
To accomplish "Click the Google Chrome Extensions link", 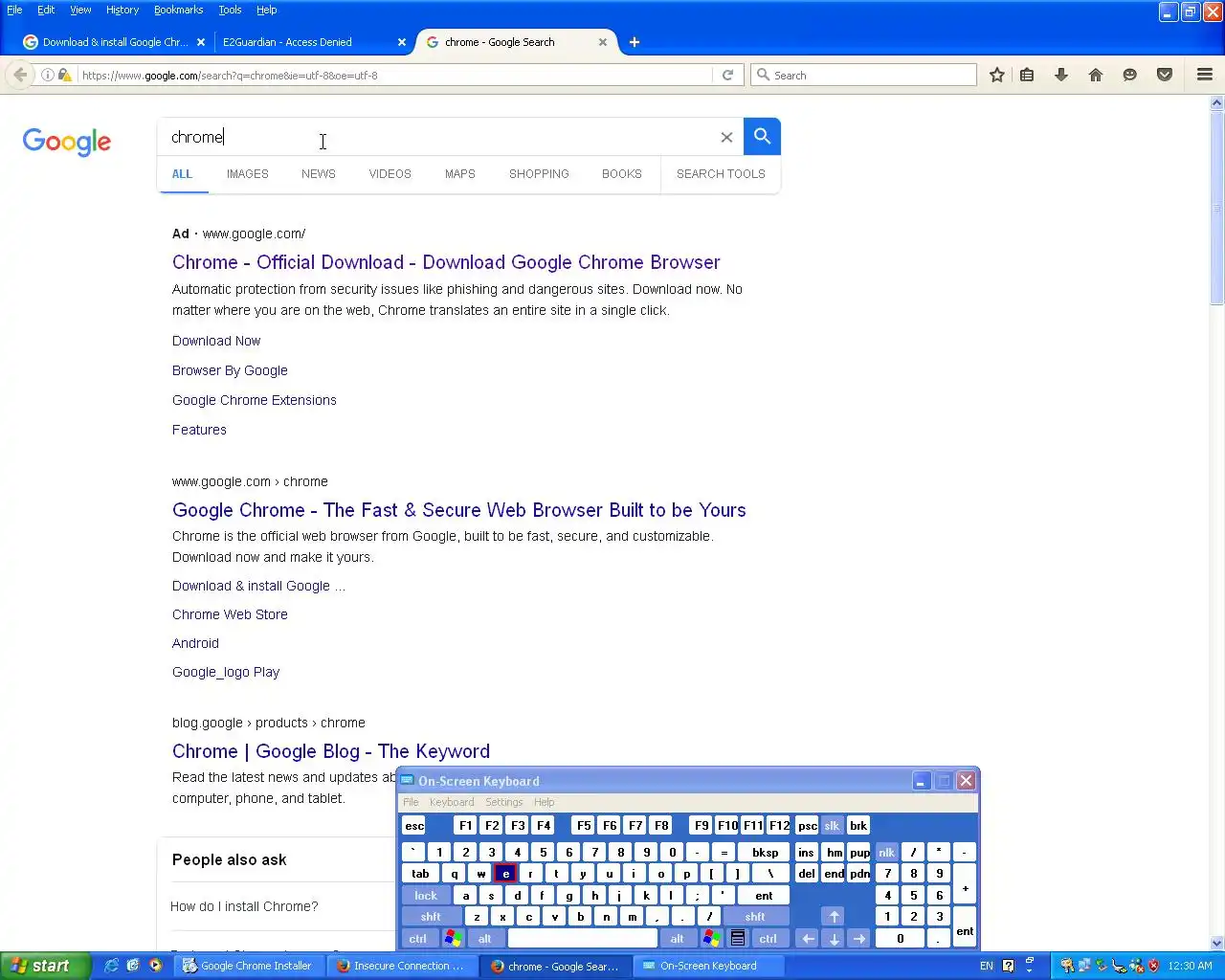I will pyautogui.click(x=255, y=400).
